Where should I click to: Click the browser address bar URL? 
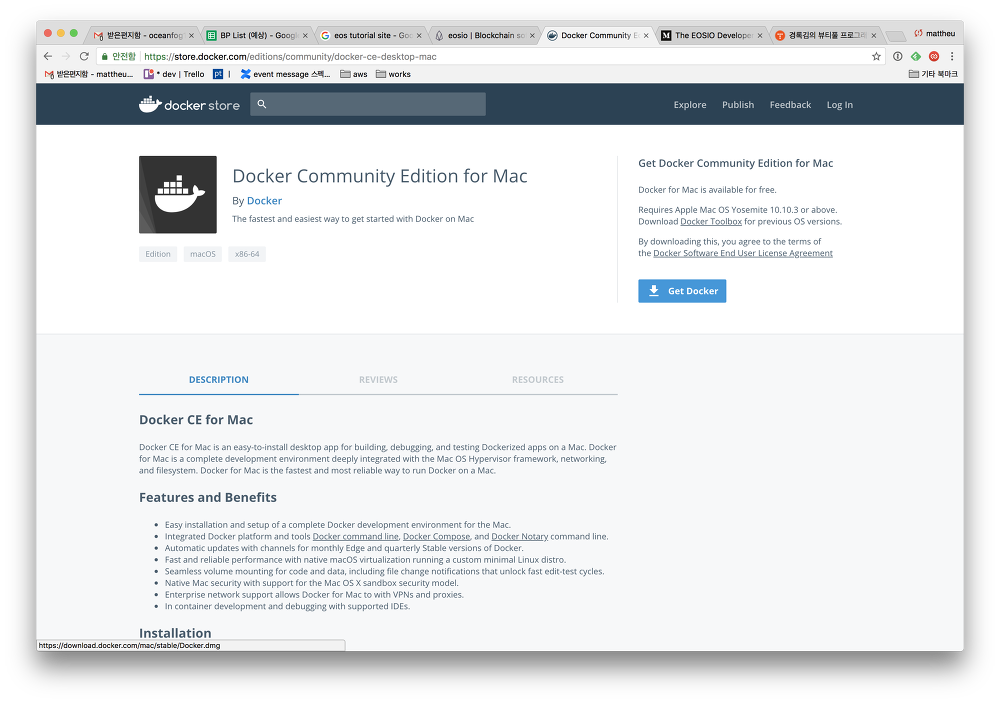point(290,56)
